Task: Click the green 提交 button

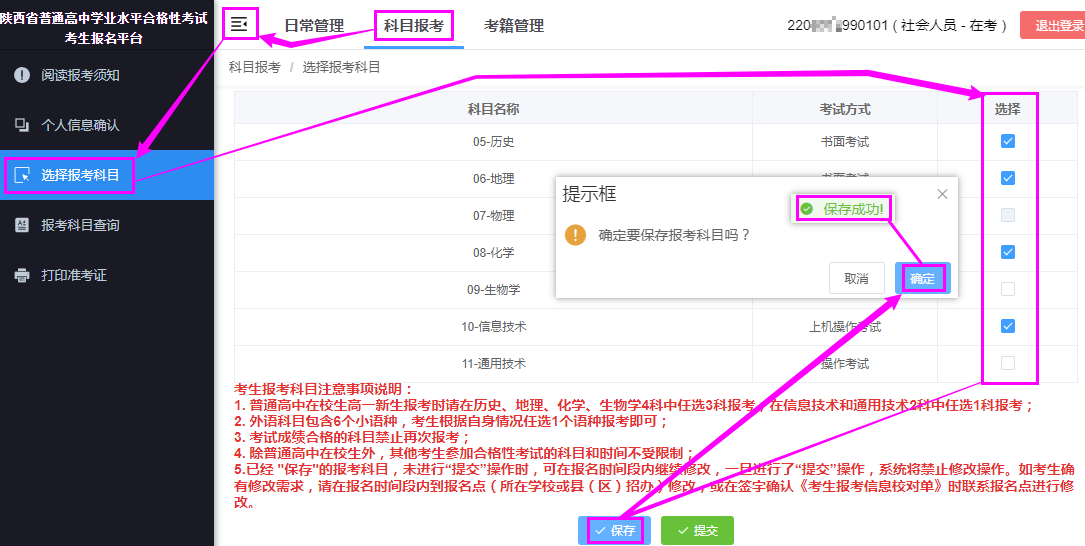Action: [x=697, y=530]
